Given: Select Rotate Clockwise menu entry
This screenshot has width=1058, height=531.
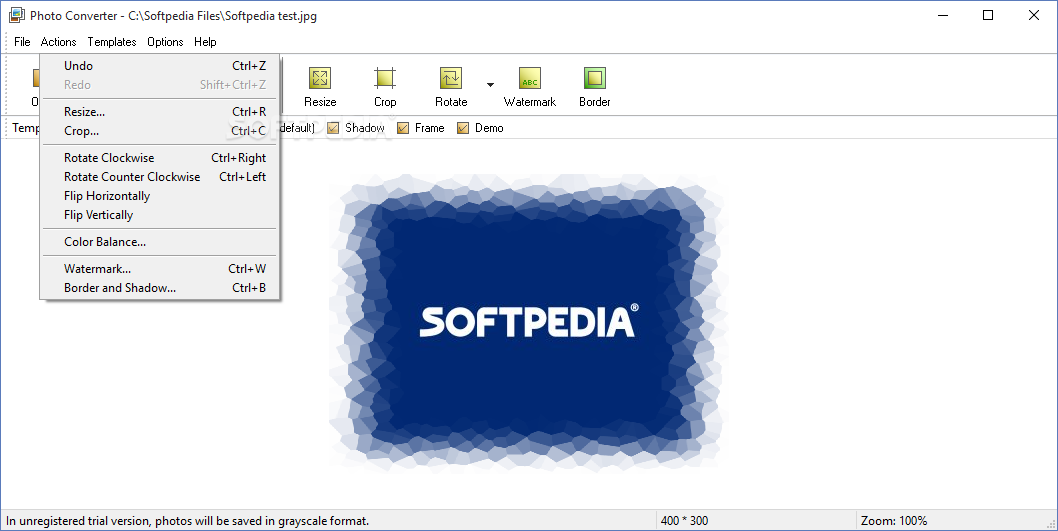Looking at the screenshot, I should click(x=160, y=158).
